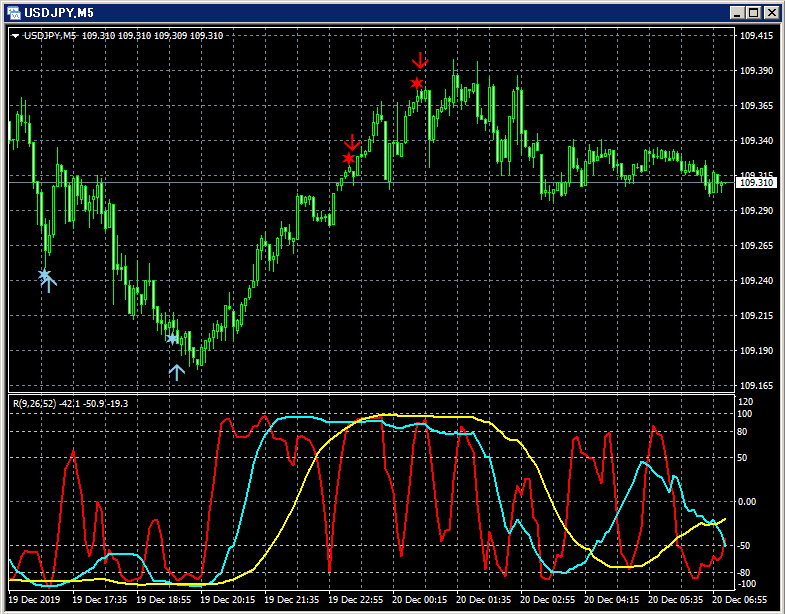Click the 109.390 price scale label

[x=756, y=71]
